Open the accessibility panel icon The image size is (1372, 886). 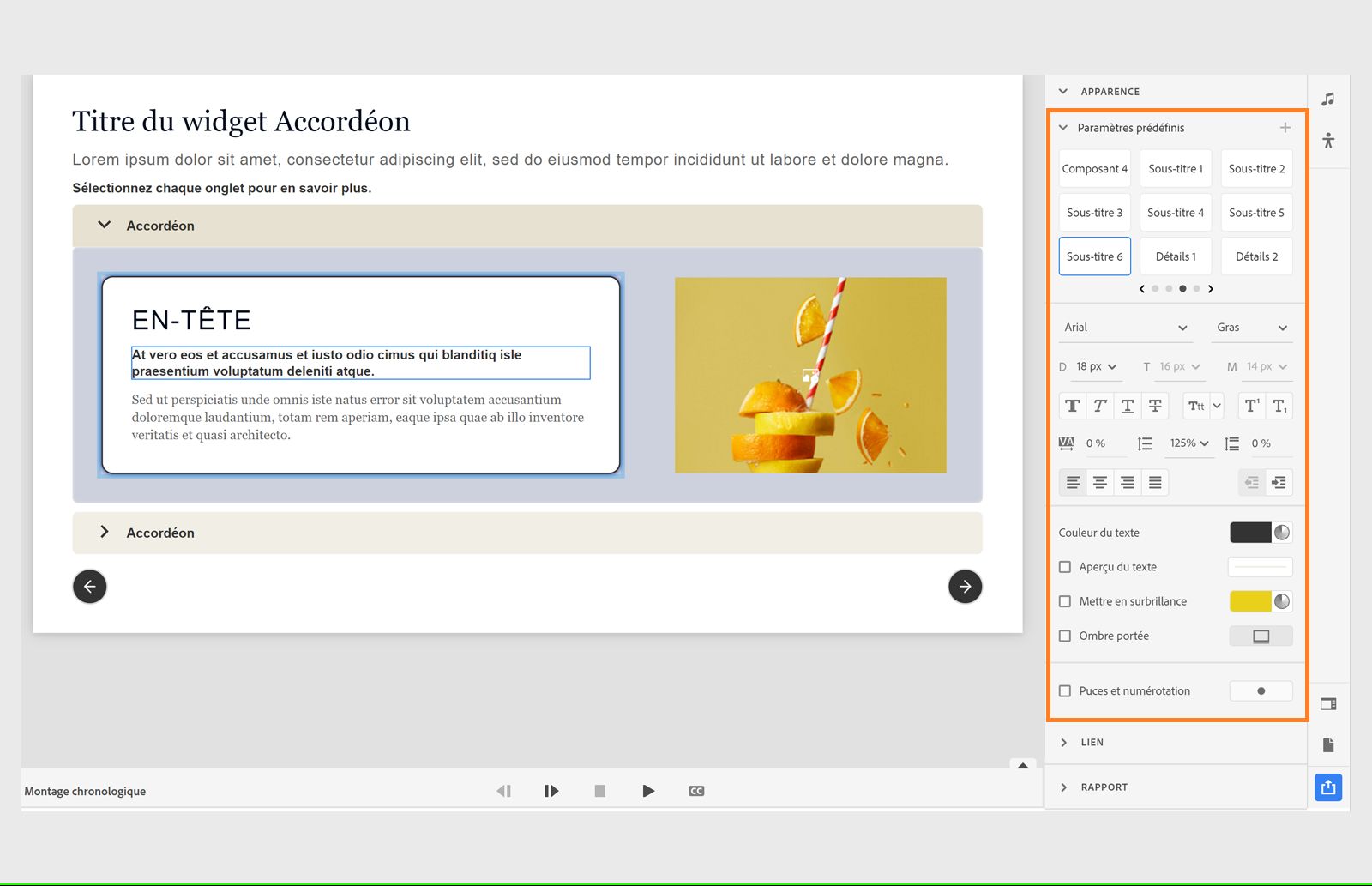(1328, 141)
